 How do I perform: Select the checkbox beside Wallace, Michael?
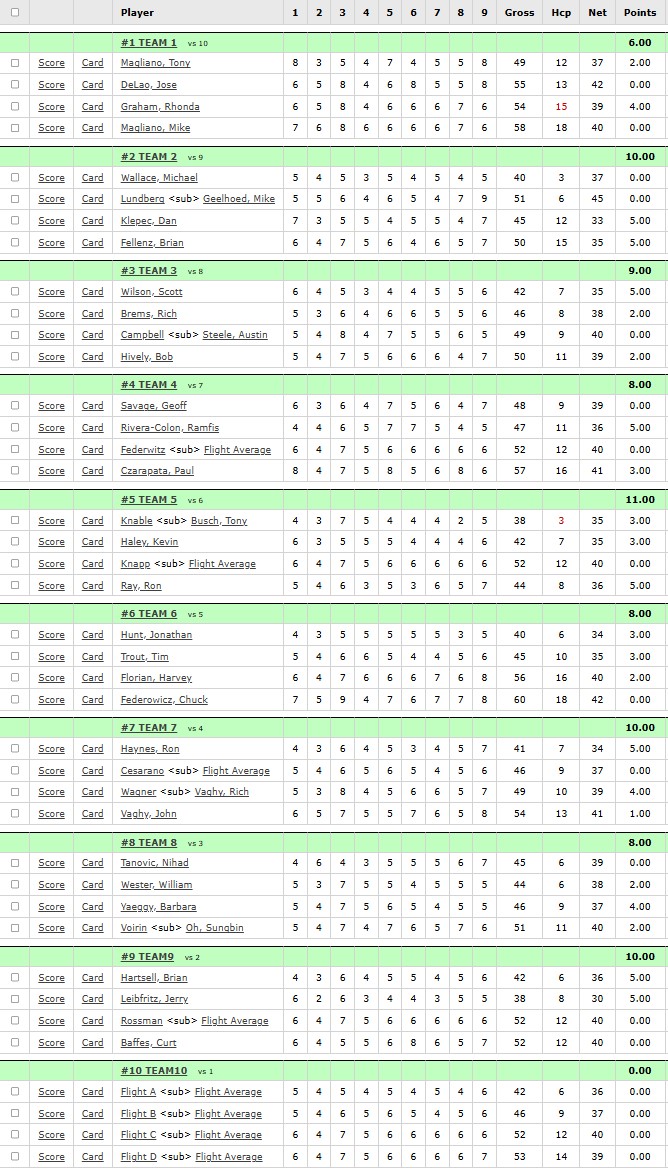15,177
